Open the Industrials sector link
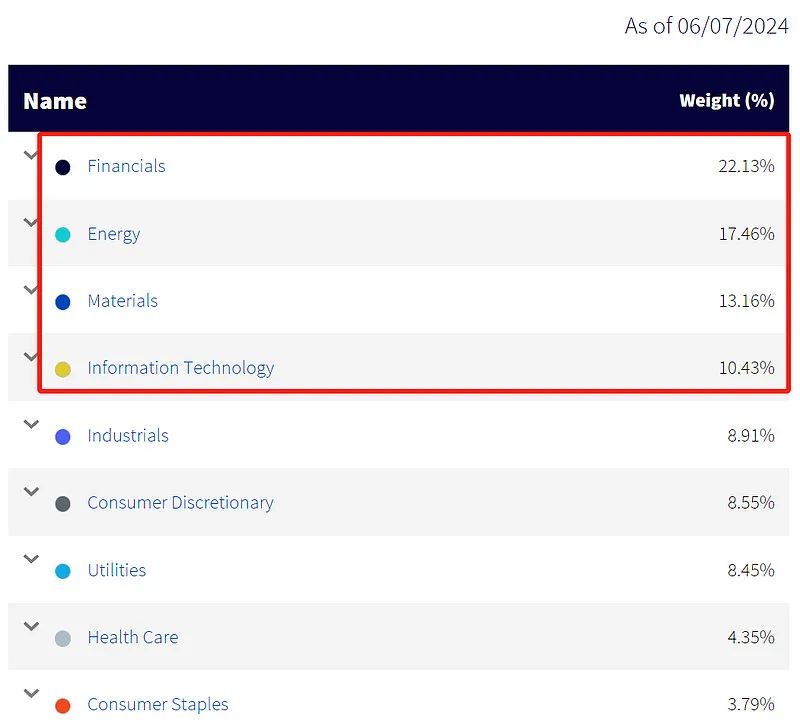This screenshot has height=727, width=800. [x=127, y=436]
